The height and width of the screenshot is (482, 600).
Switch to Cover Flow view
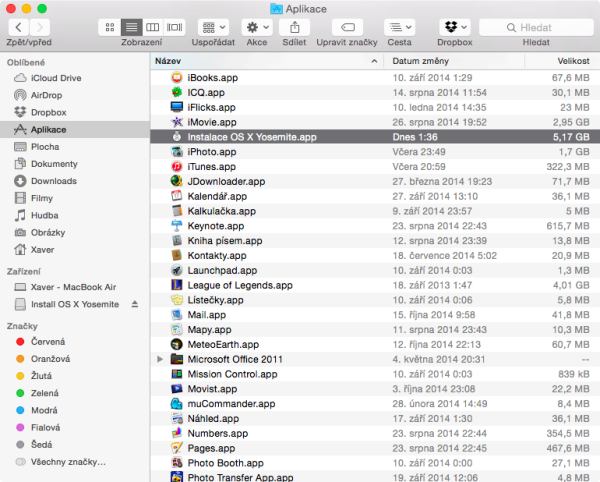(x=175, y=26)
